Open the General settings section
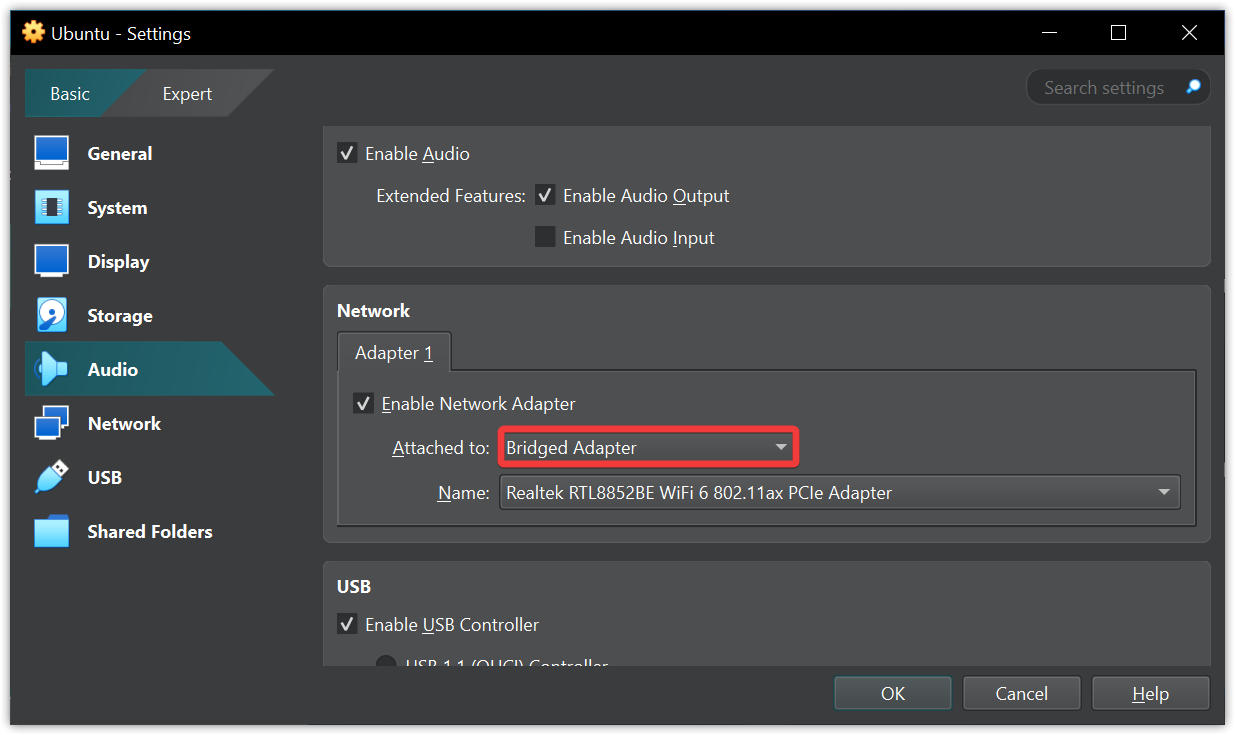This screenshot has width=1235, height=735. pyautogui.click(x=120, y=154)
